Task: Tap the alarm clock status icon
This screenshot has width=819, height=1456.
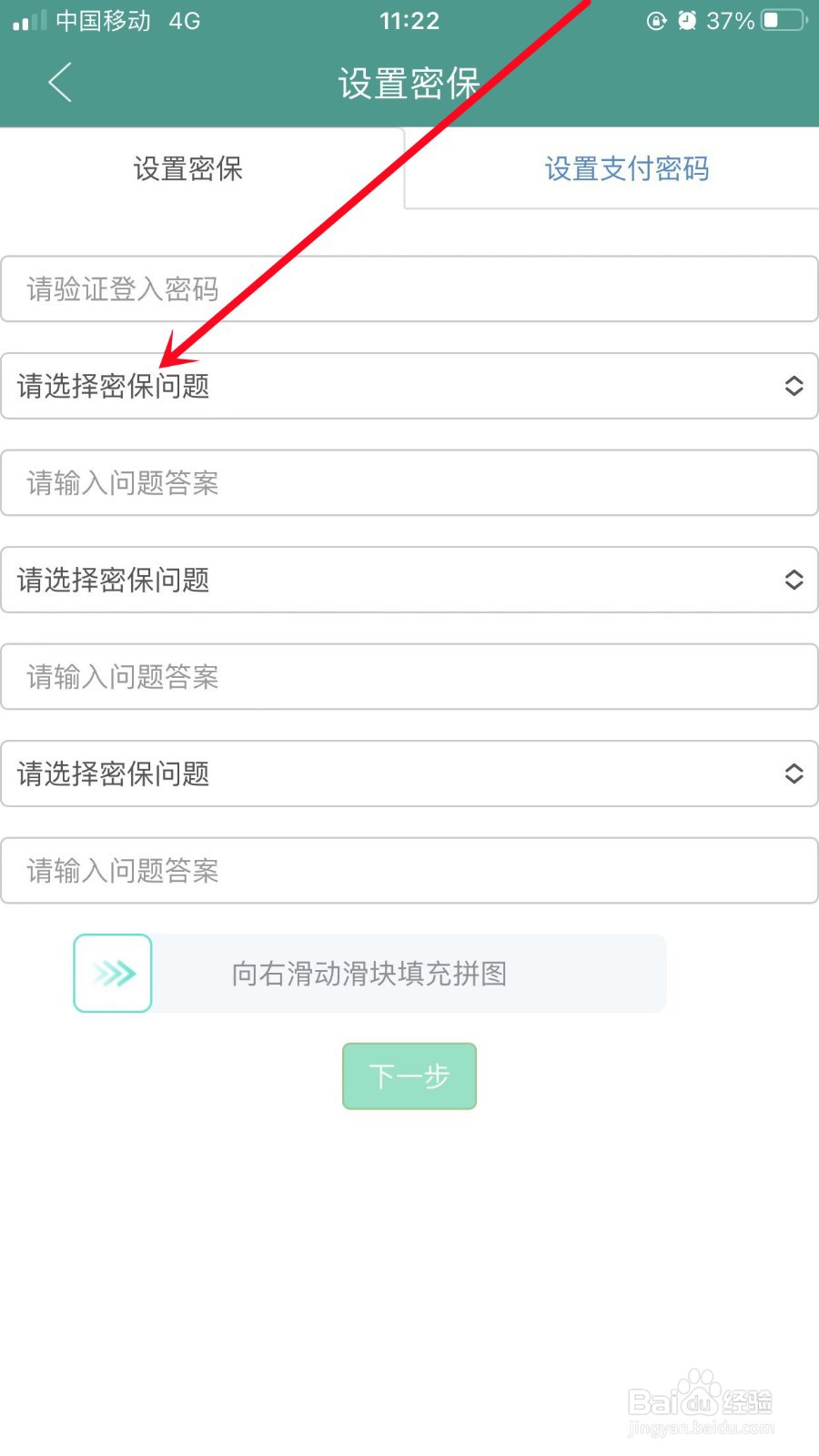Action: (x=687, y=20)
